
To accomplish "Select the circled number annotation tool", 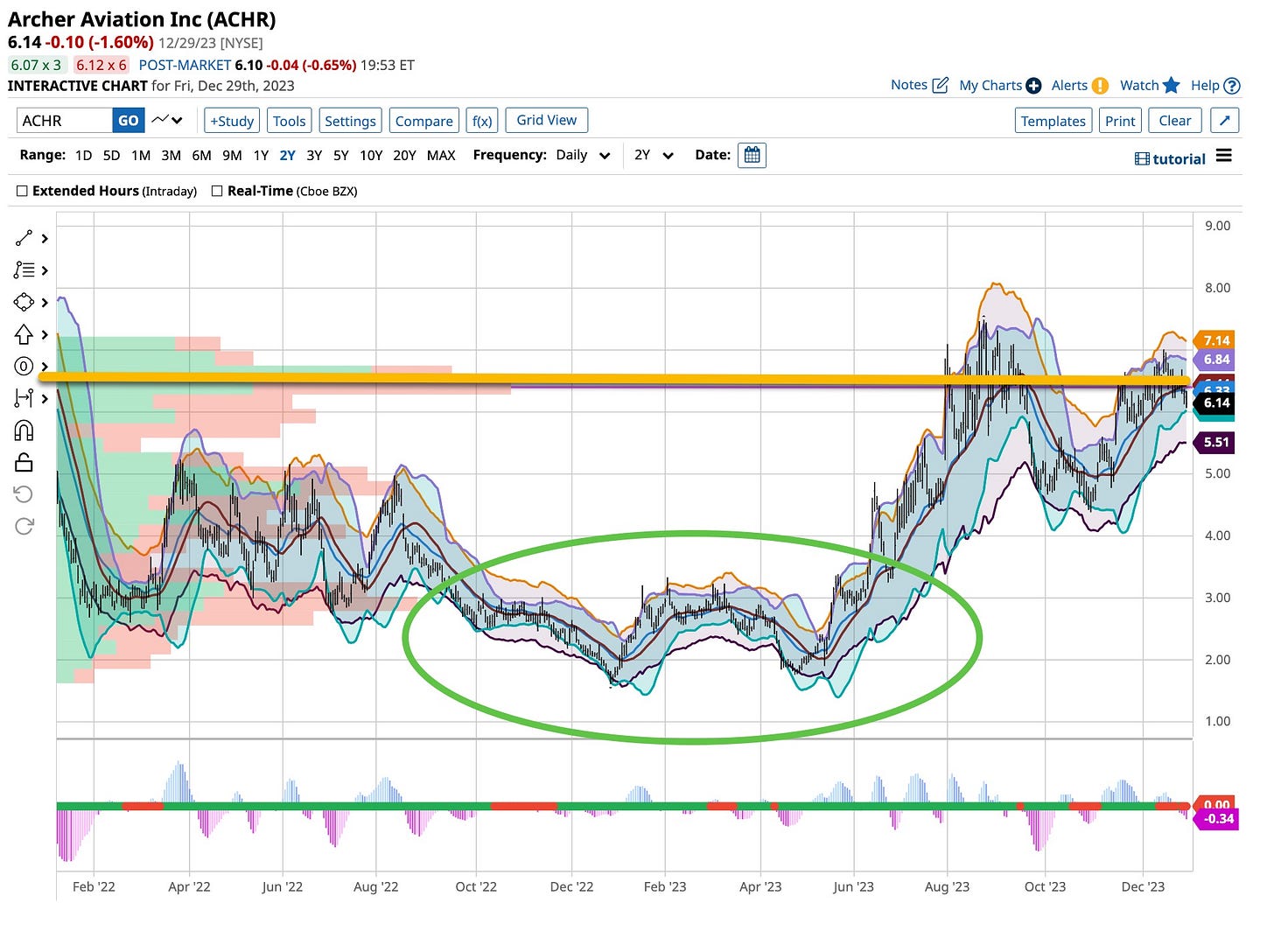I will (x=24, y=367).
